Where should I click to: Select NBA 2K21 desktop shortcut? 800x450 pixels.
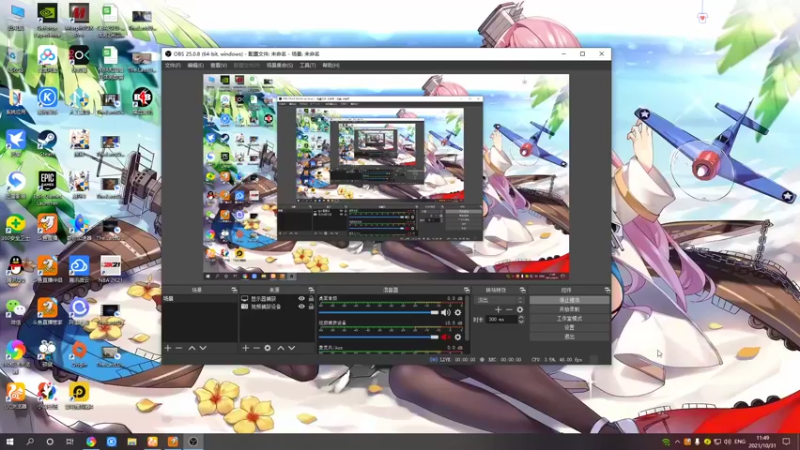110,269
